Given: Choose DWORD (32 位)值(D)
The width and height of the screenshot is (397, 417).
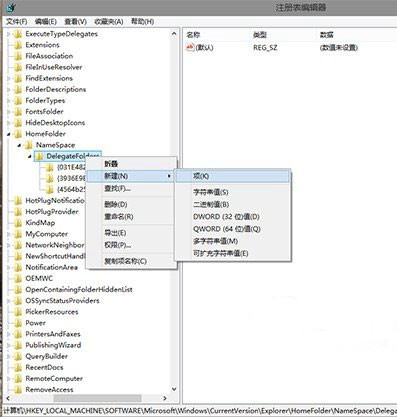Looking at the screenshot, I should (233, 217).
